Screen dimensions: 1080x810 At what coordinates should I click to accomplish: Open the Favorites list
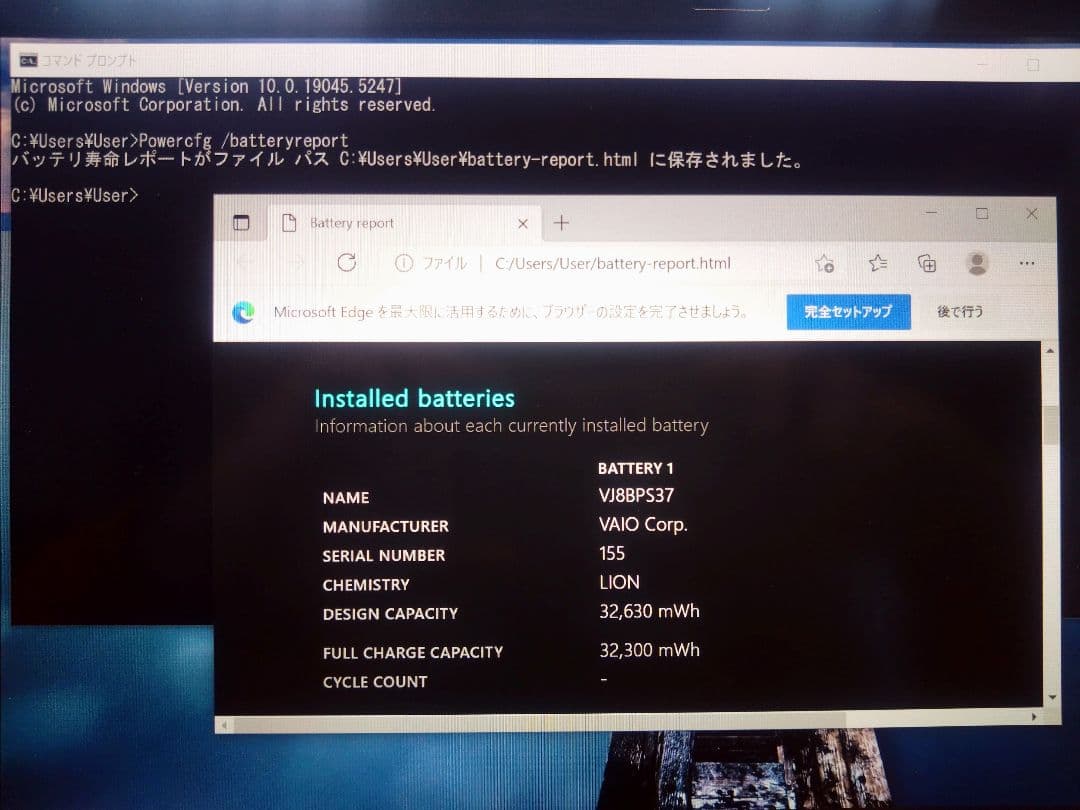877,263
